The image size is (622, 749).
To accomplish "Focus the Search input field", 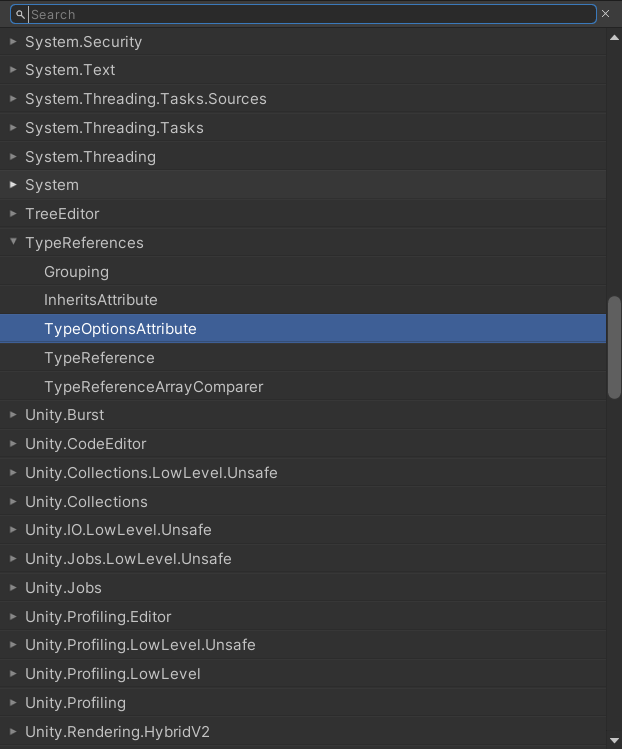I will [x=303, y=14].
